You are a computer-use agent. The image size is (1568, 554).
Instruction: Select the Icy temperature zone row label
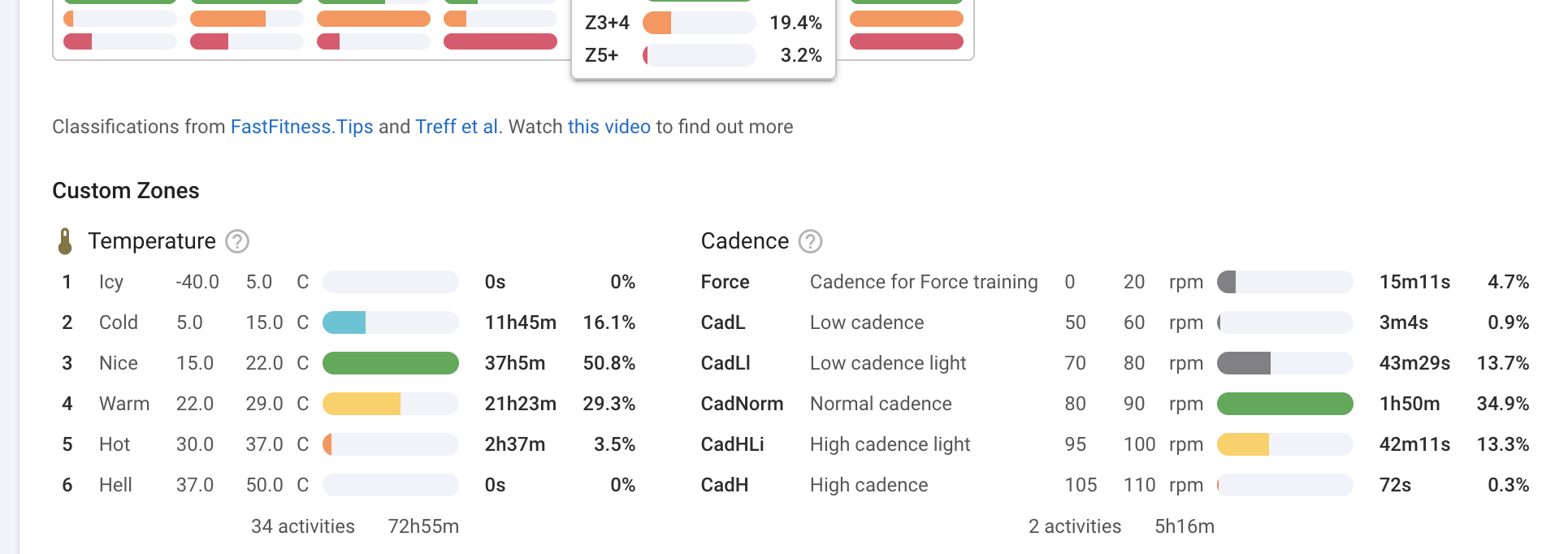[111, 282]
